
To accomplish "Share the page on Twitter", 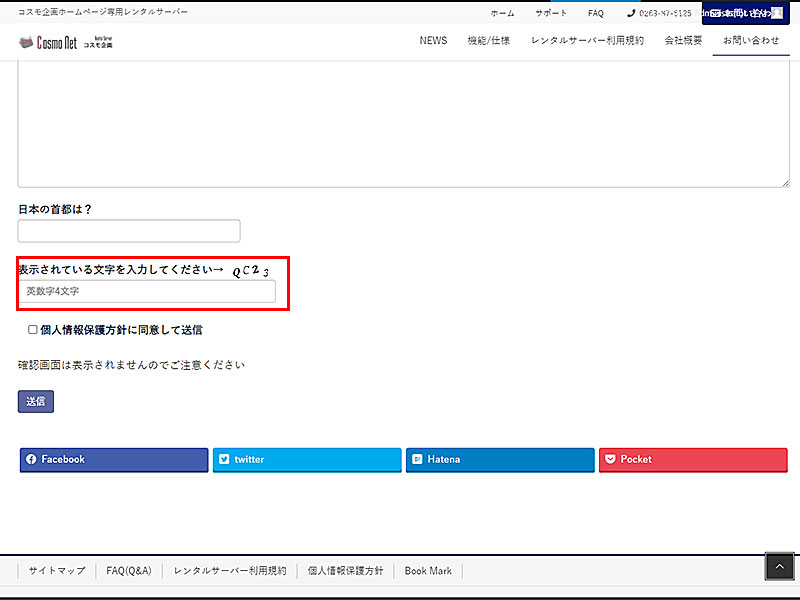I will tap(307, 459).
